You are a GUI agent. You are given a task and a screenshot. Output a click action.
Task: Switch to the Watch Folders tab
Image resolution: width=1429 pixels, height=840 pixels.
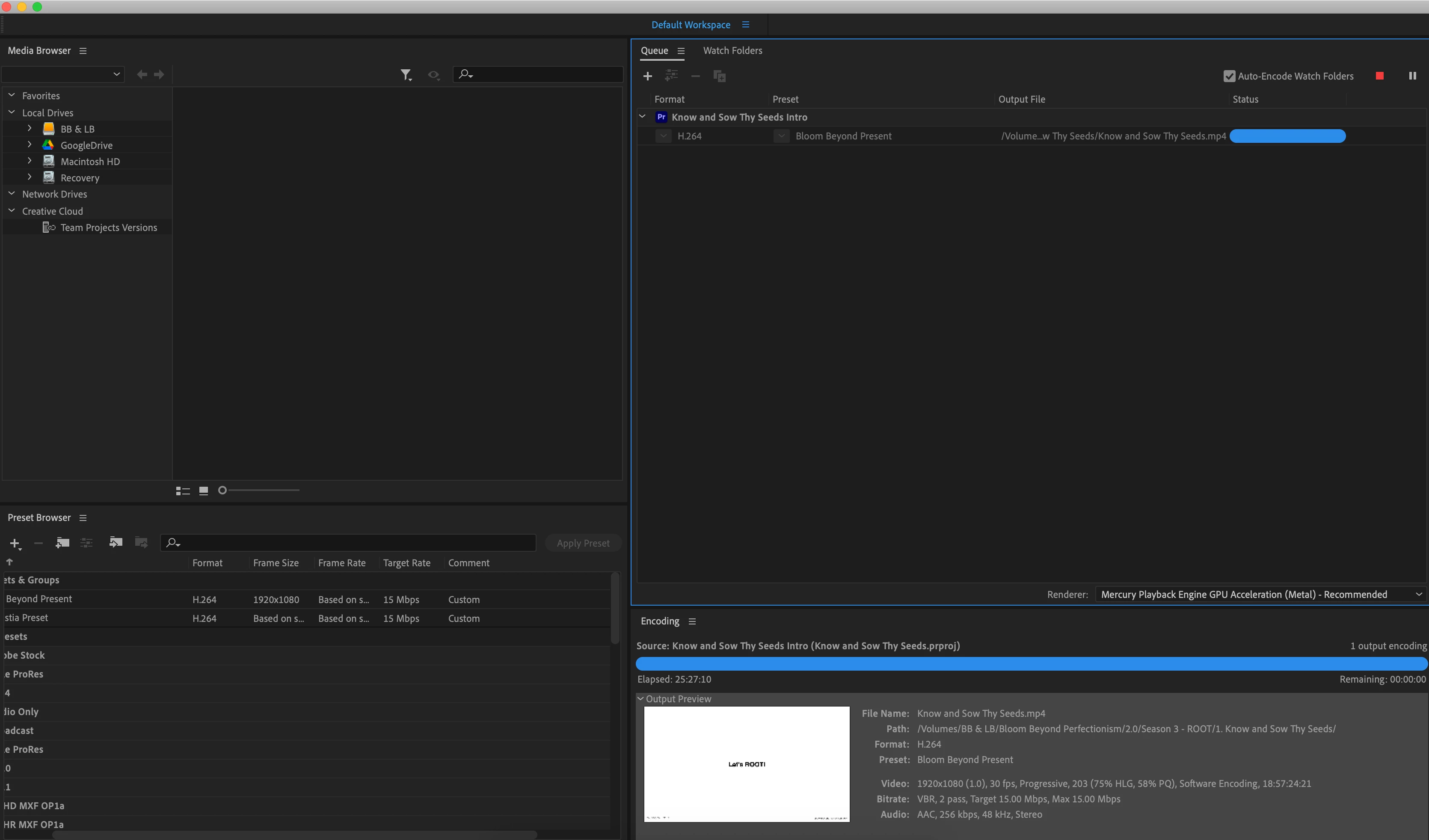[732, 50]
